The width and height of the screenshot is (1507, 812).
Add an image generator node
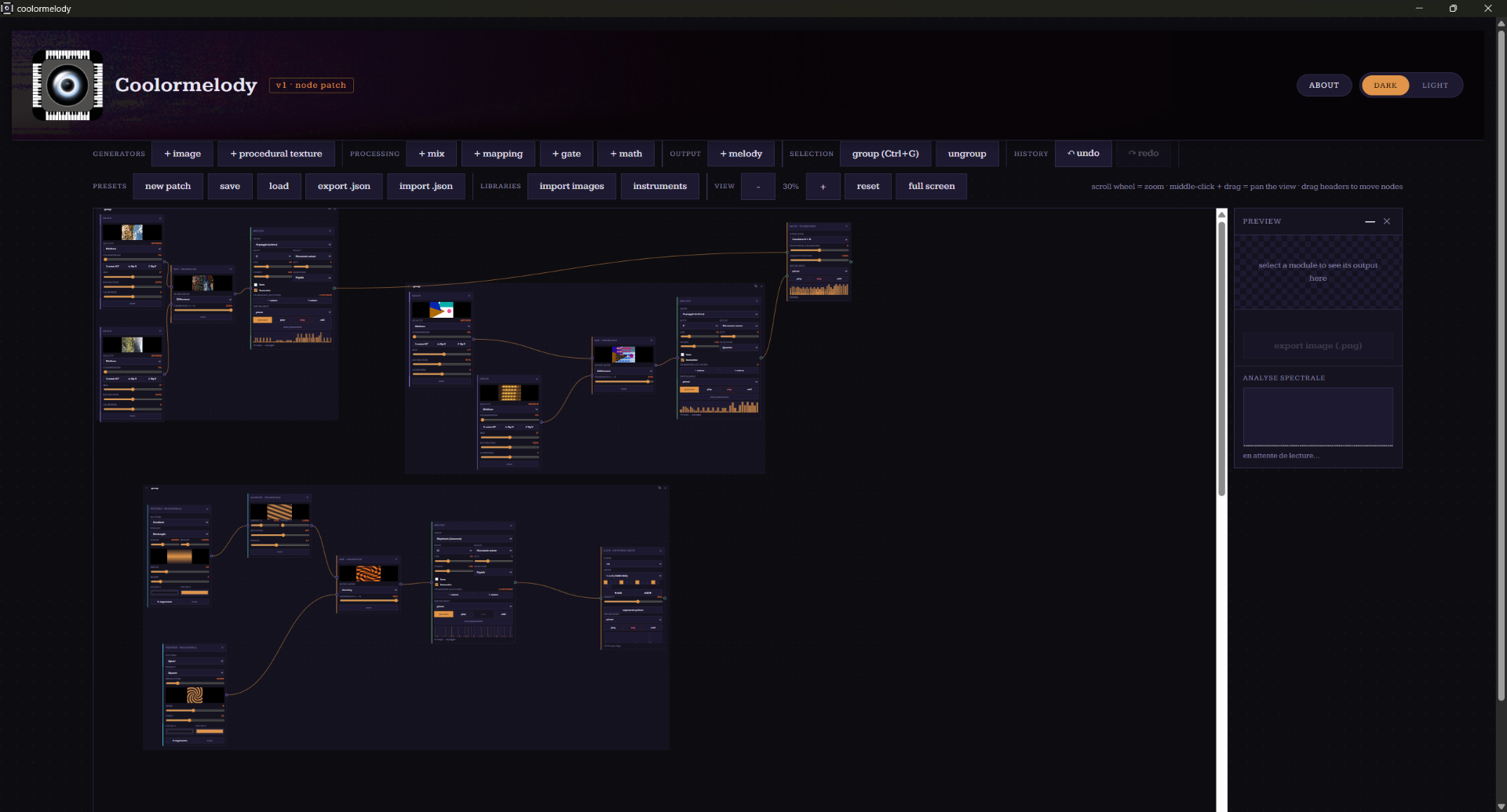coord(183,154)
